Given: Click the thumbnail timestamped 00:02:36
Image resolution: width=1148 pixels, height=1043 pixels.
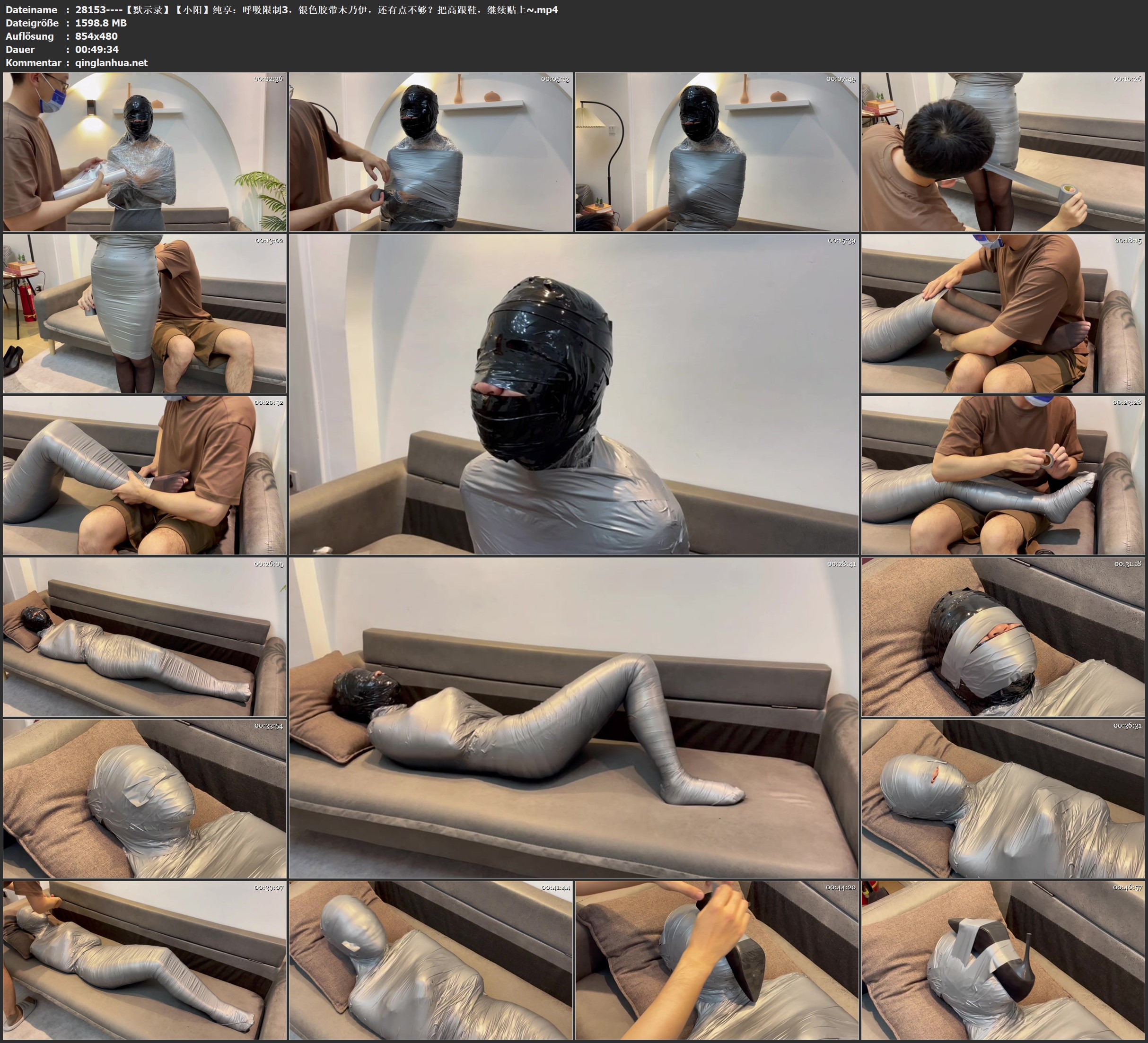Looking at the screenshot, I should (145, 152).
